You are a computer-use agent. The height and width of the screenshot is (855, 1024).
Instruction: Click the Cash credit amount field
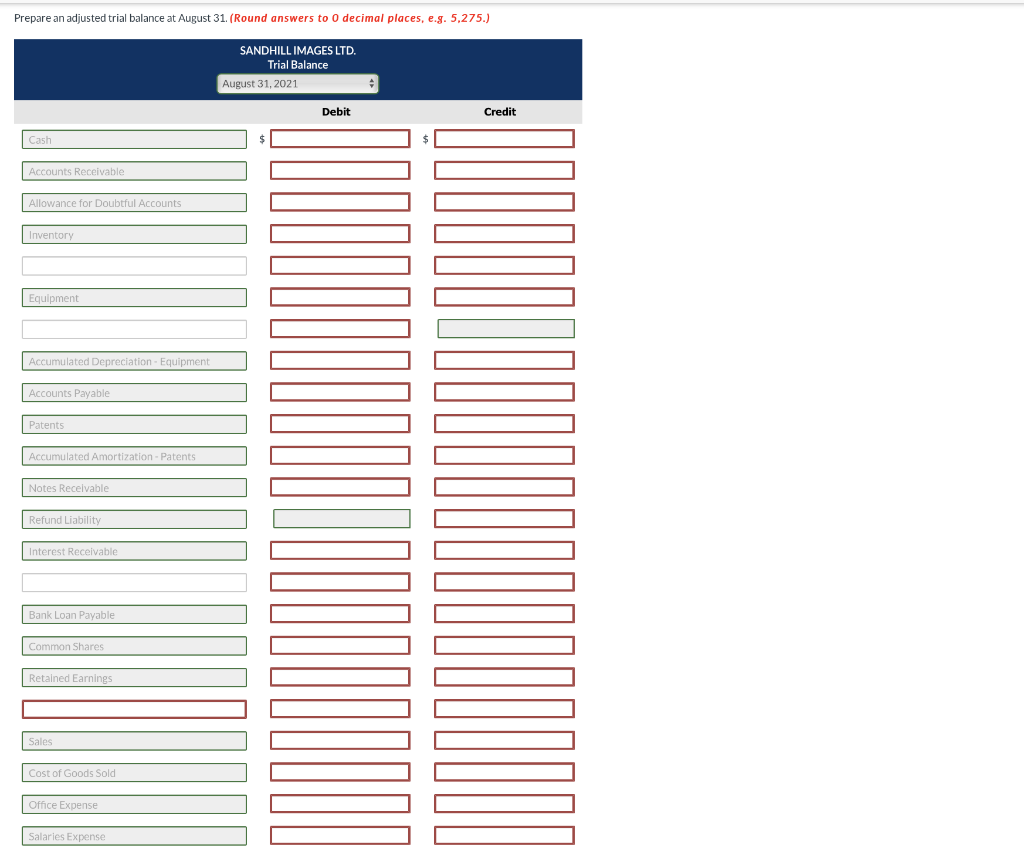tap(504, 138)
